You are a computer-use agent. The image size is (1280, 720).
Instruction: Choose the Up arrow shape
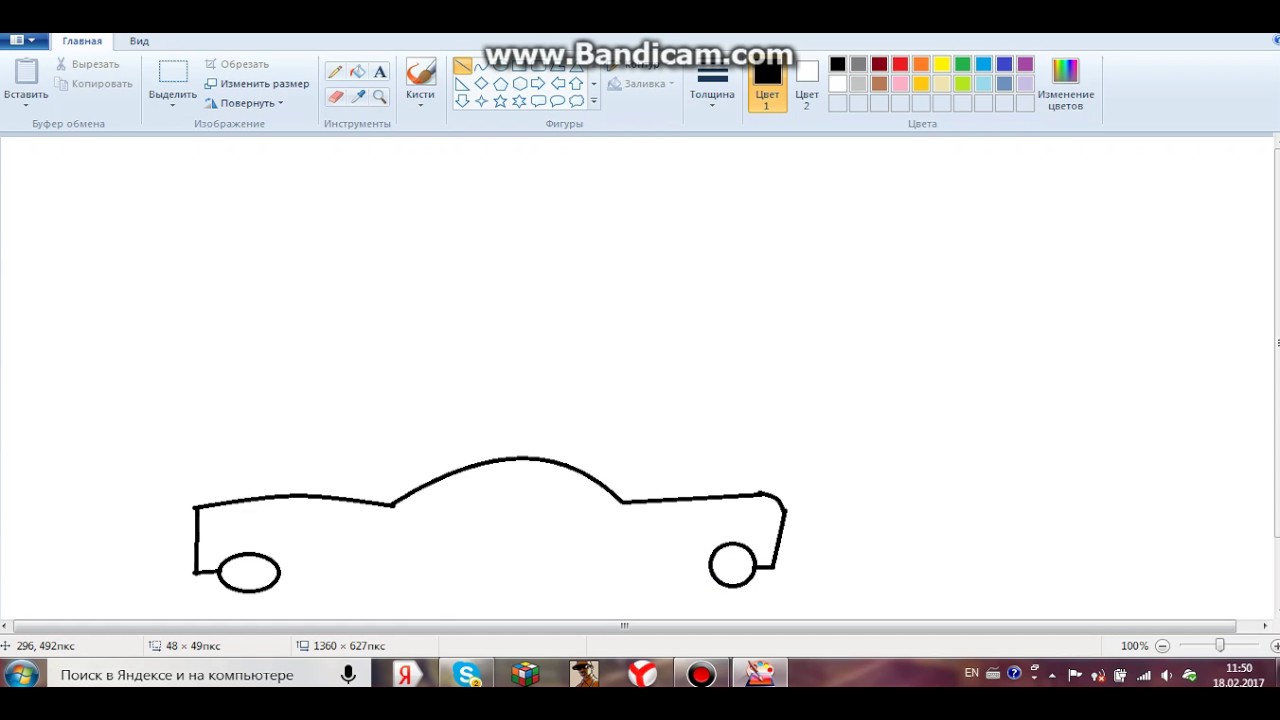[x=576, y=84]
